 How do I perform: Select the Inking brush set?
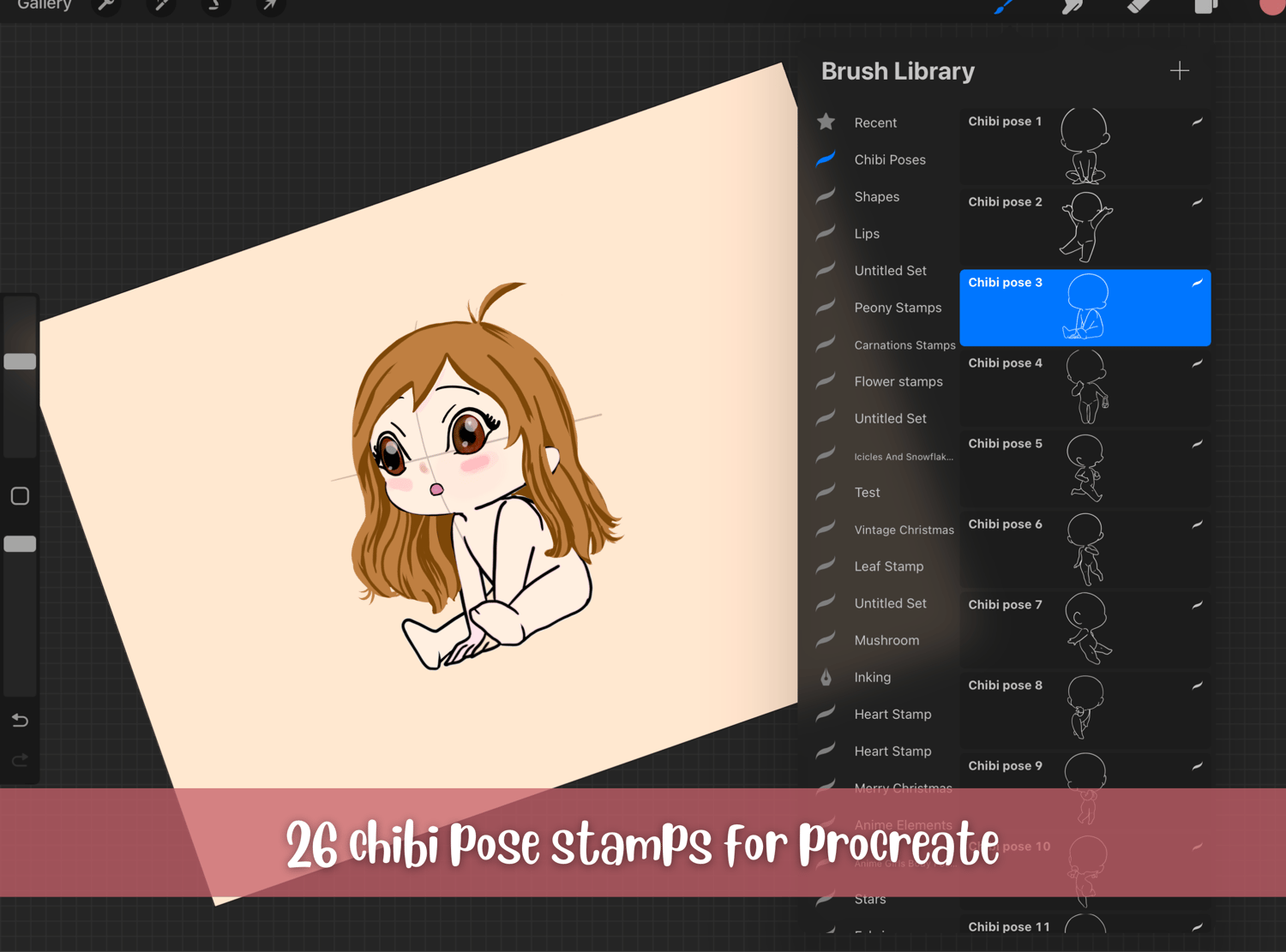coord(872,677)
